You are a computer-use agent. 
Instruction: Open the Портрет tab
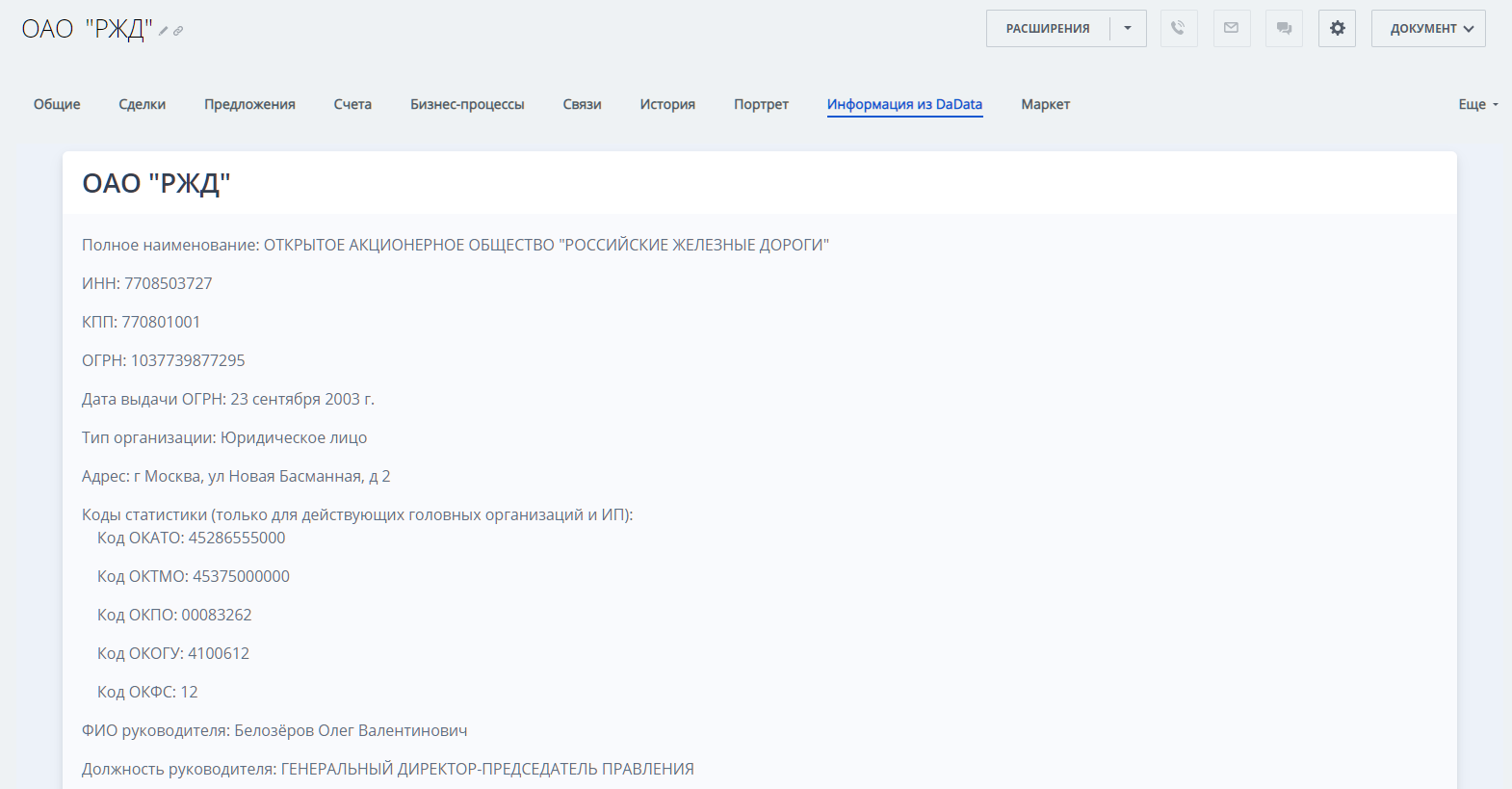pyautogui.click(x=761, y=104)
